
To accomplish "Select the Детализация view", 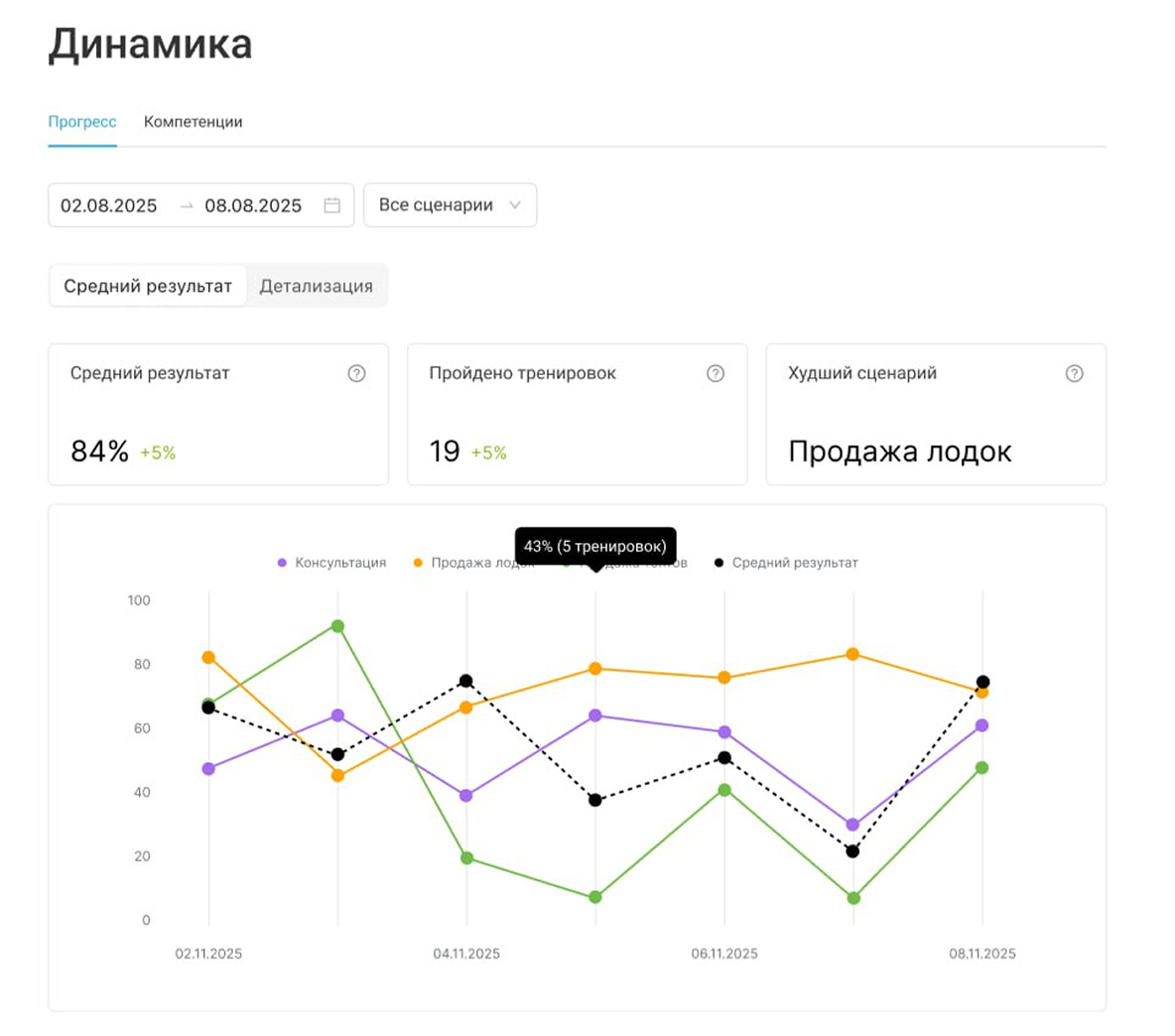I will point(317,286).
